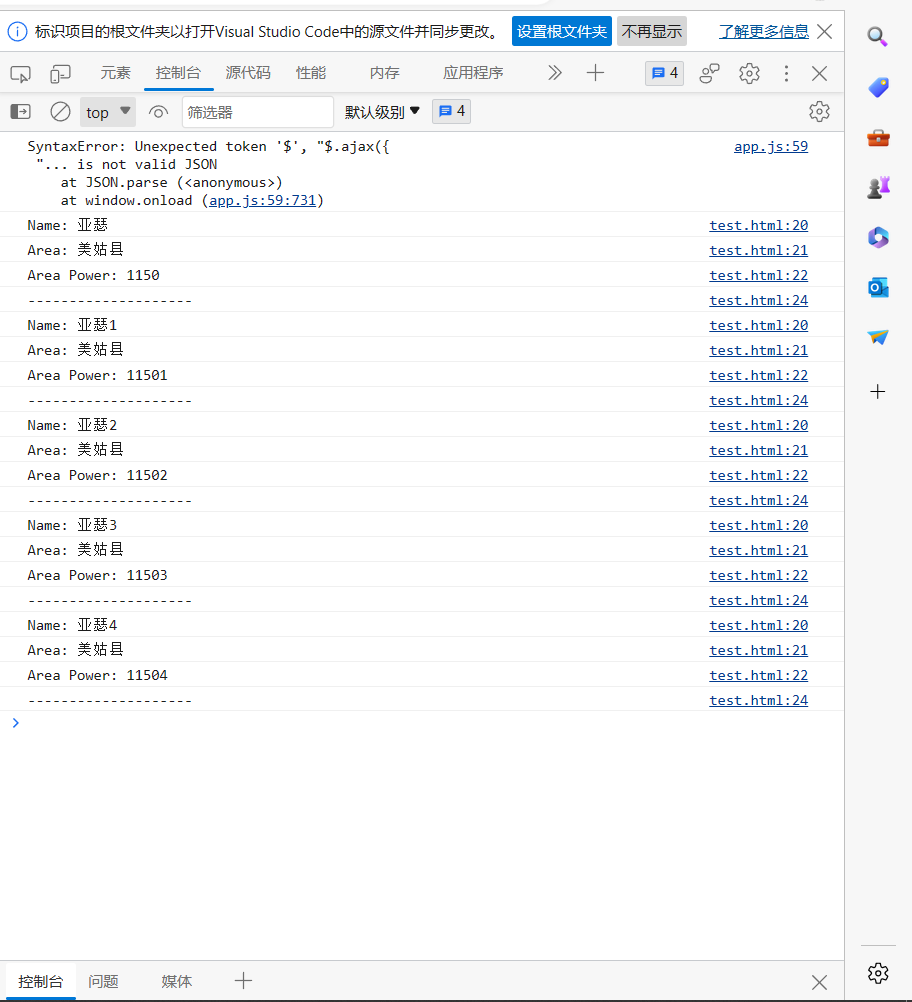Click the 筛选器 filter input field
The image size is (912, 1002).
pos(257,112)
